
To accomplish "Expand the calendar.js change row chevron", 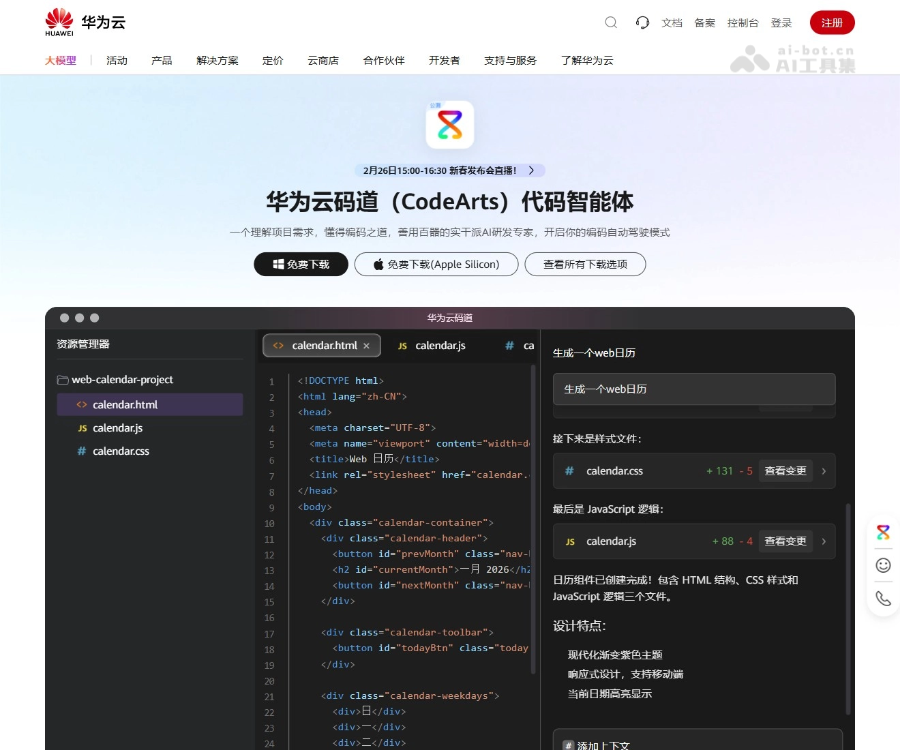I will click(823, 541).
